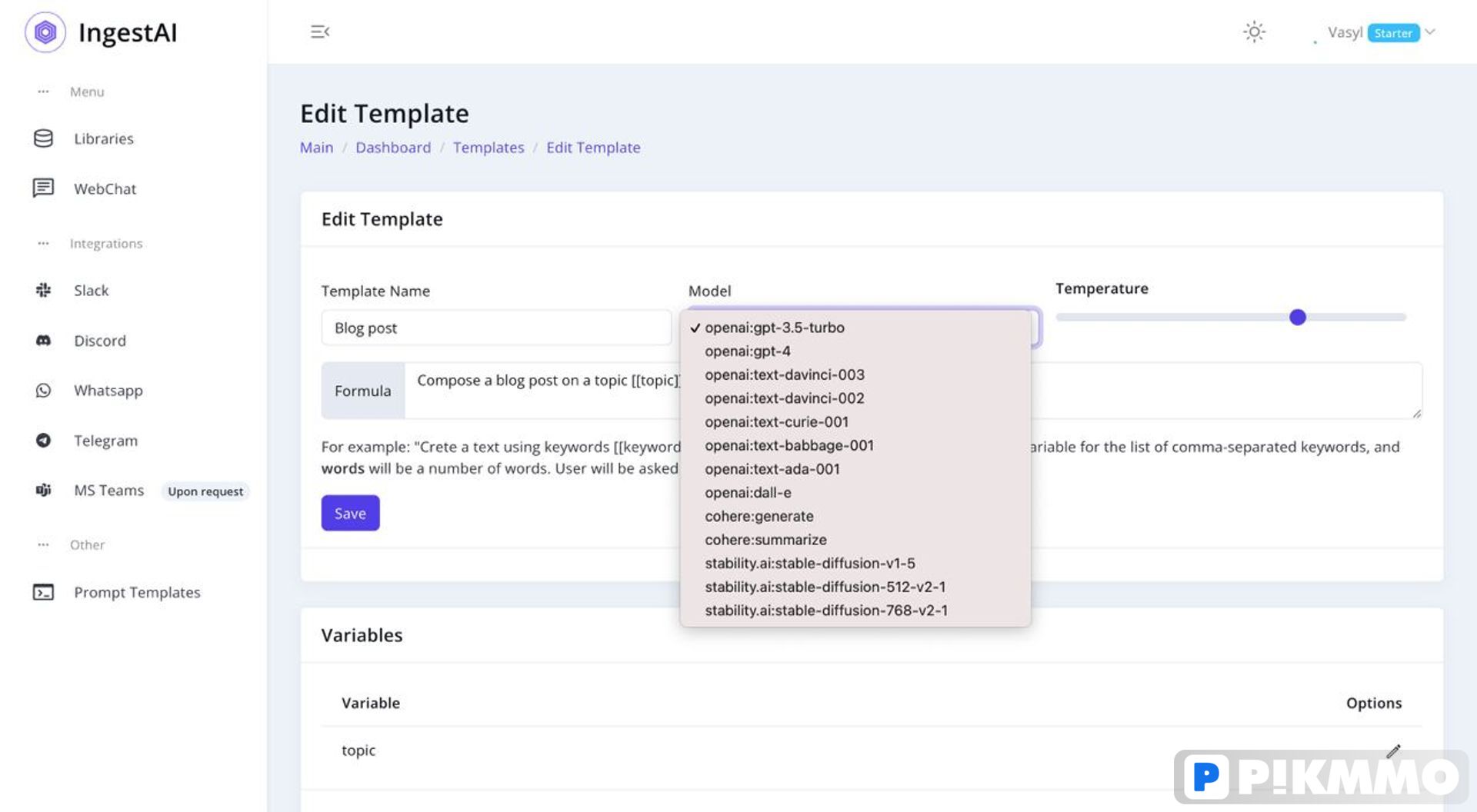Click the Save button
Screen dimensions: 1477x812
[350, 513]
